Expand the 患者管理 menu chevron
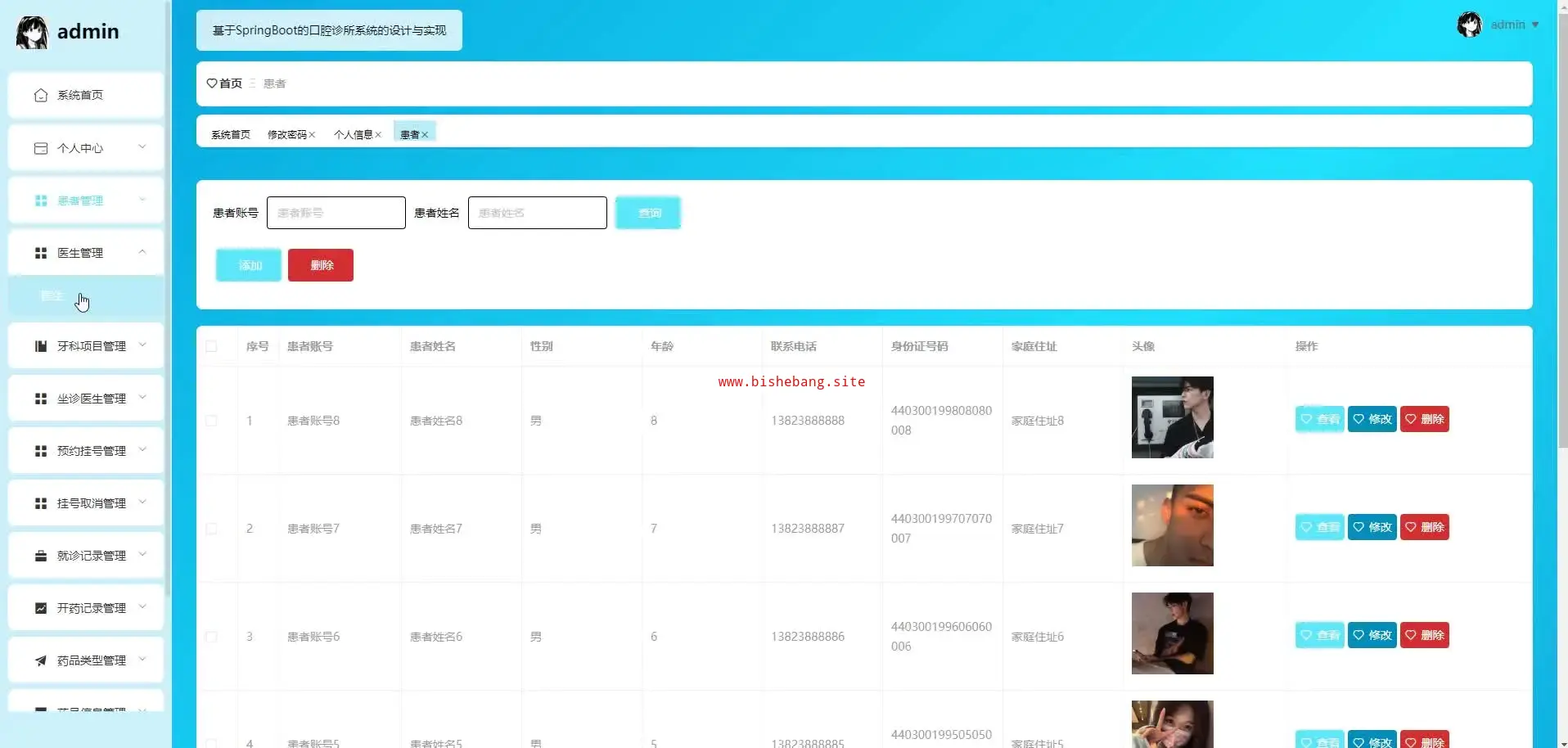Image resolution: width=1568 pixels, height=748 pixels. click(x=142, y=200)
